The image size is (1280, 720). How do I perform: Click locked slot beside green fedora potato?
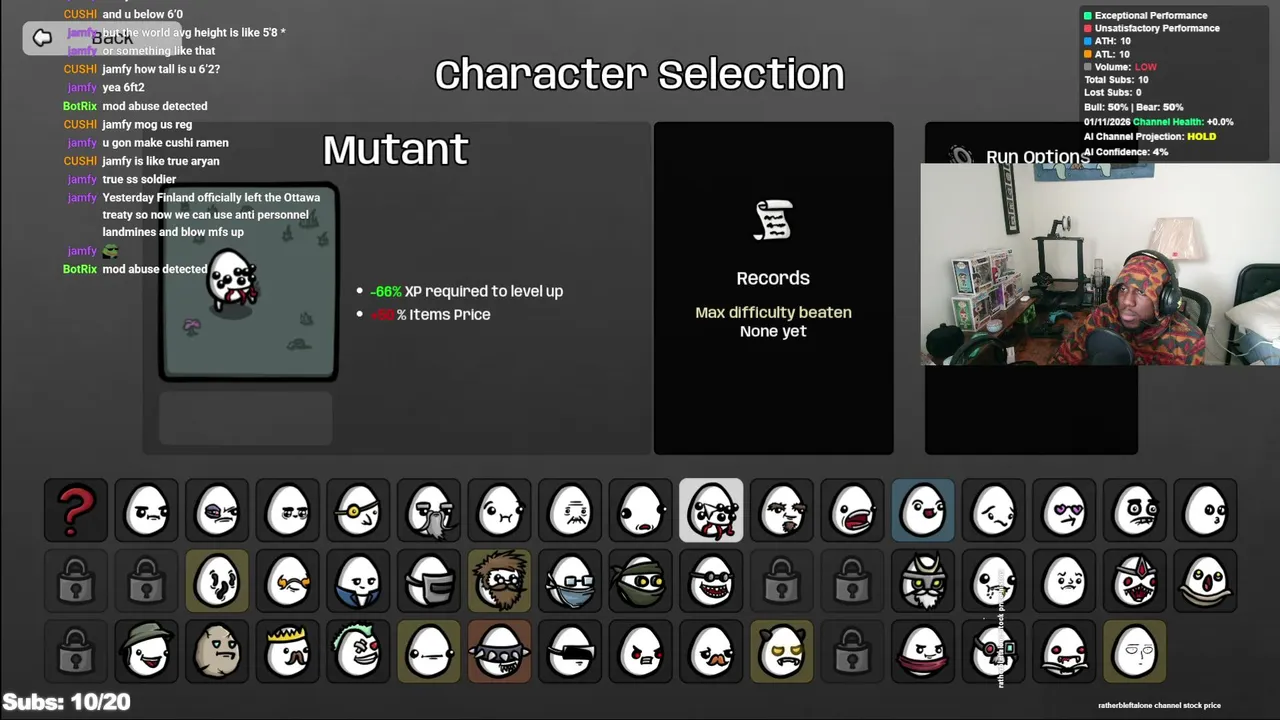(x=76, y=651)
